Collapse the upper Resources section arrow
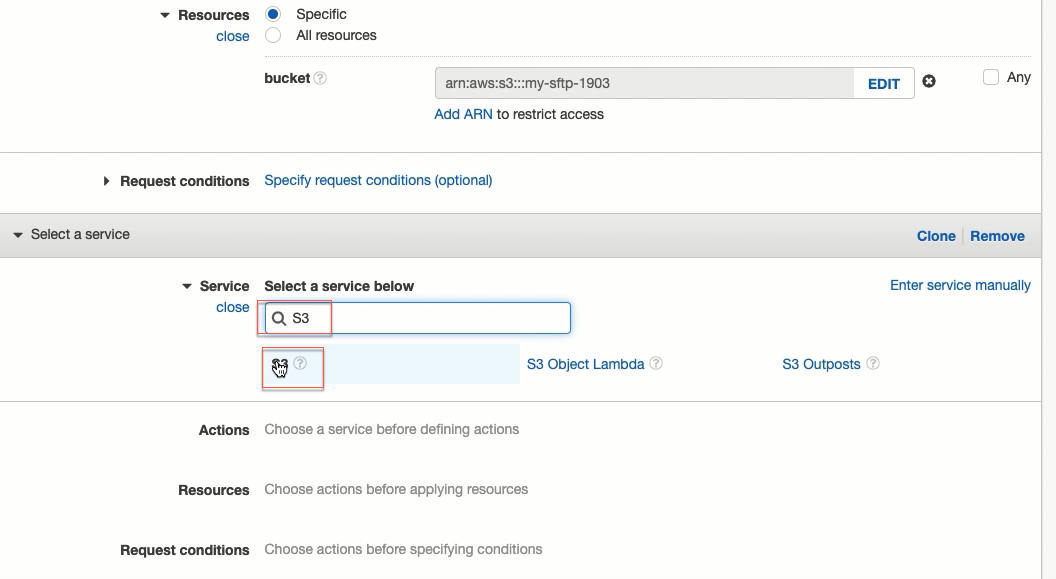This screenshot has width=1056, height=579. tap(165, 15)
